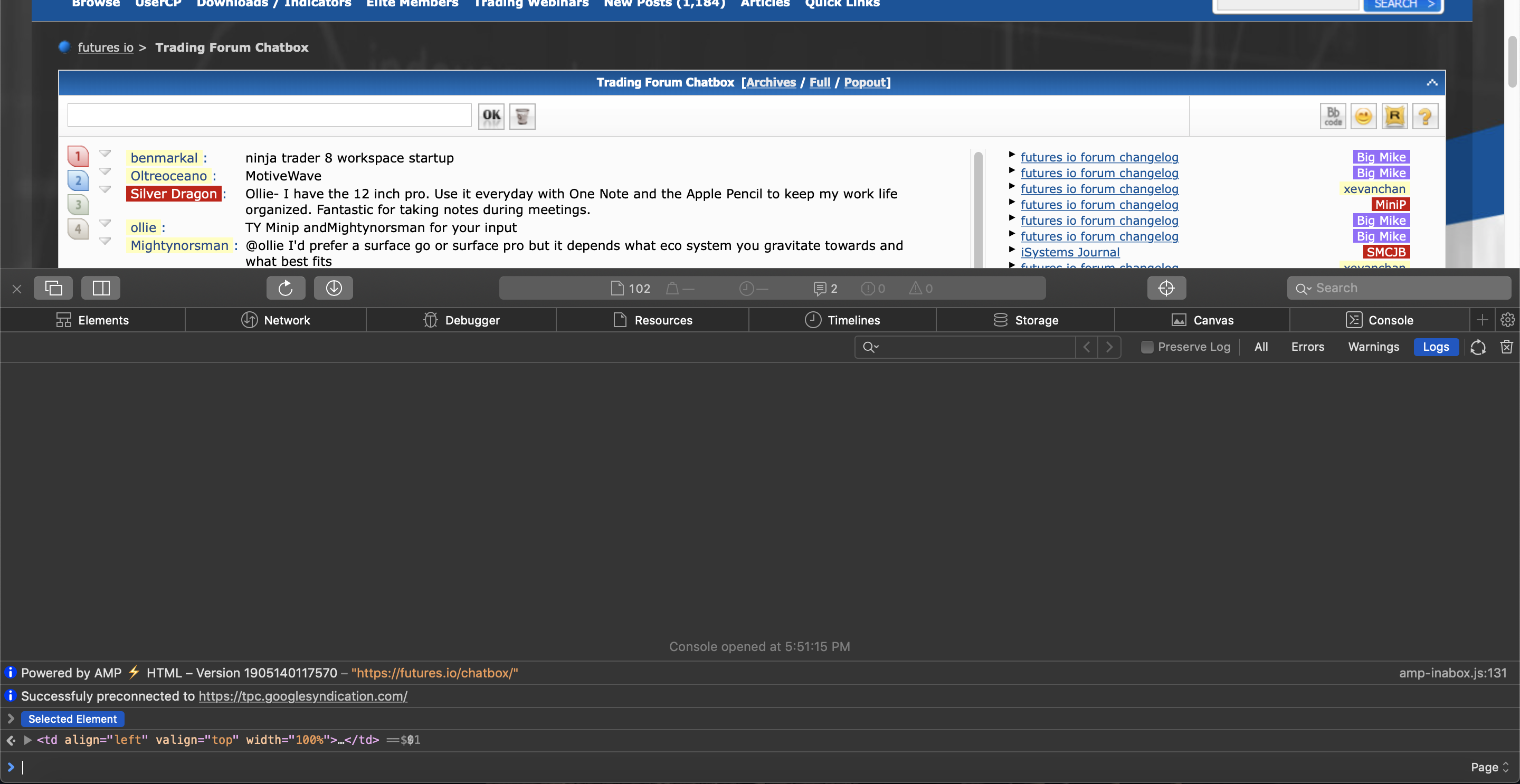Screen dimensions: 1520x784
Task: Go to next console search result
Action: (x=1109, y=347)
